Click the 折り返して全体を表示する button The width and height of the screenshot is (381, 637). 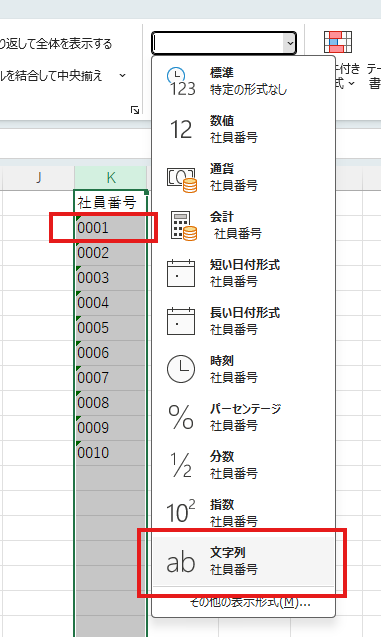(56, 43)
